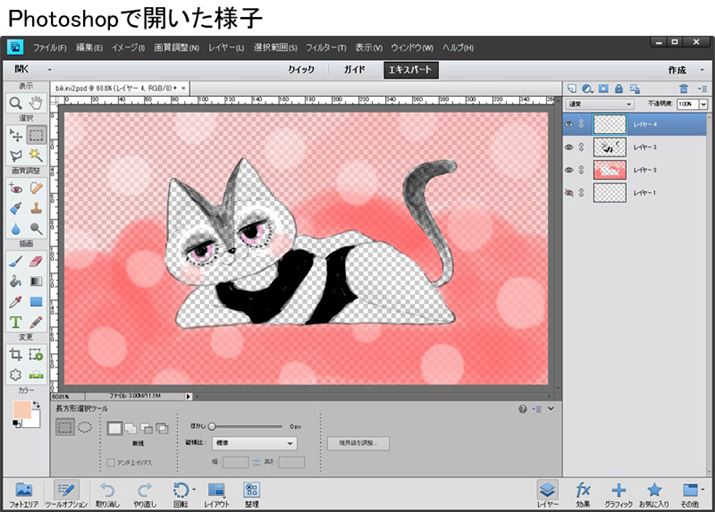Select the Eraser tool
This screenshot has width=715, height=512.
(36, 260)
